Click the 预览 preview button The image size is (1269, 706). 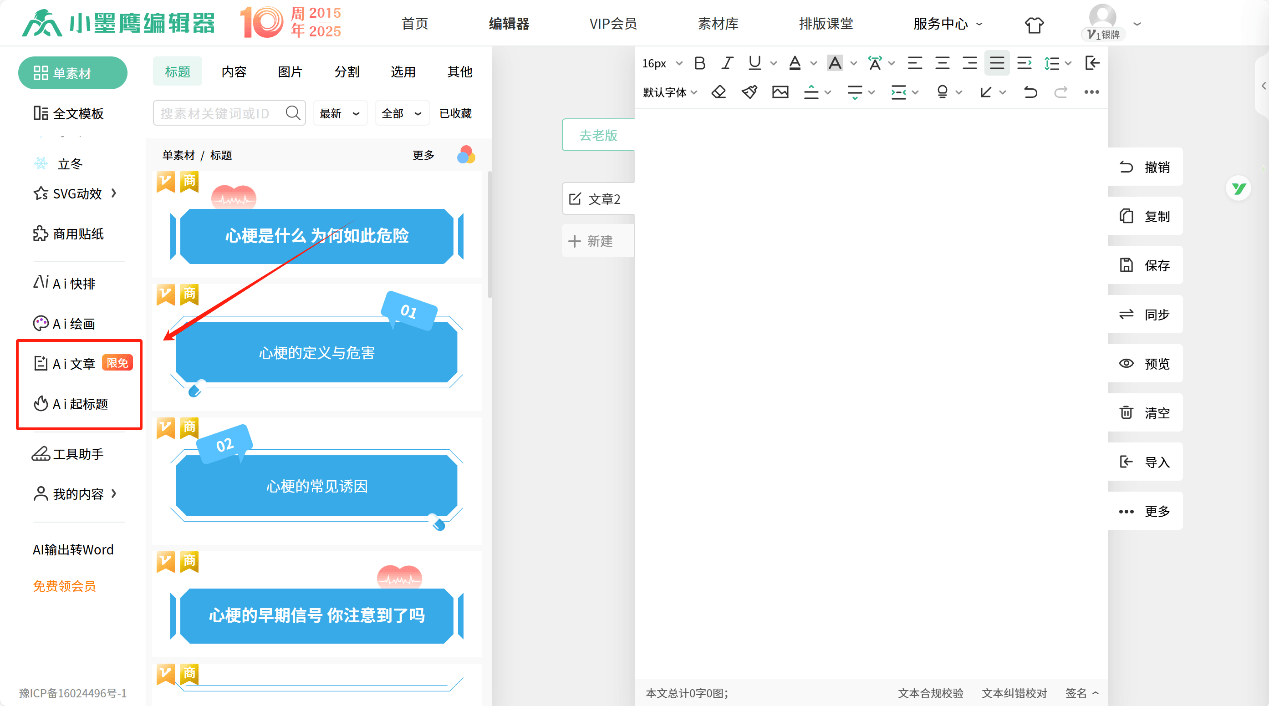click(1145, 364)
